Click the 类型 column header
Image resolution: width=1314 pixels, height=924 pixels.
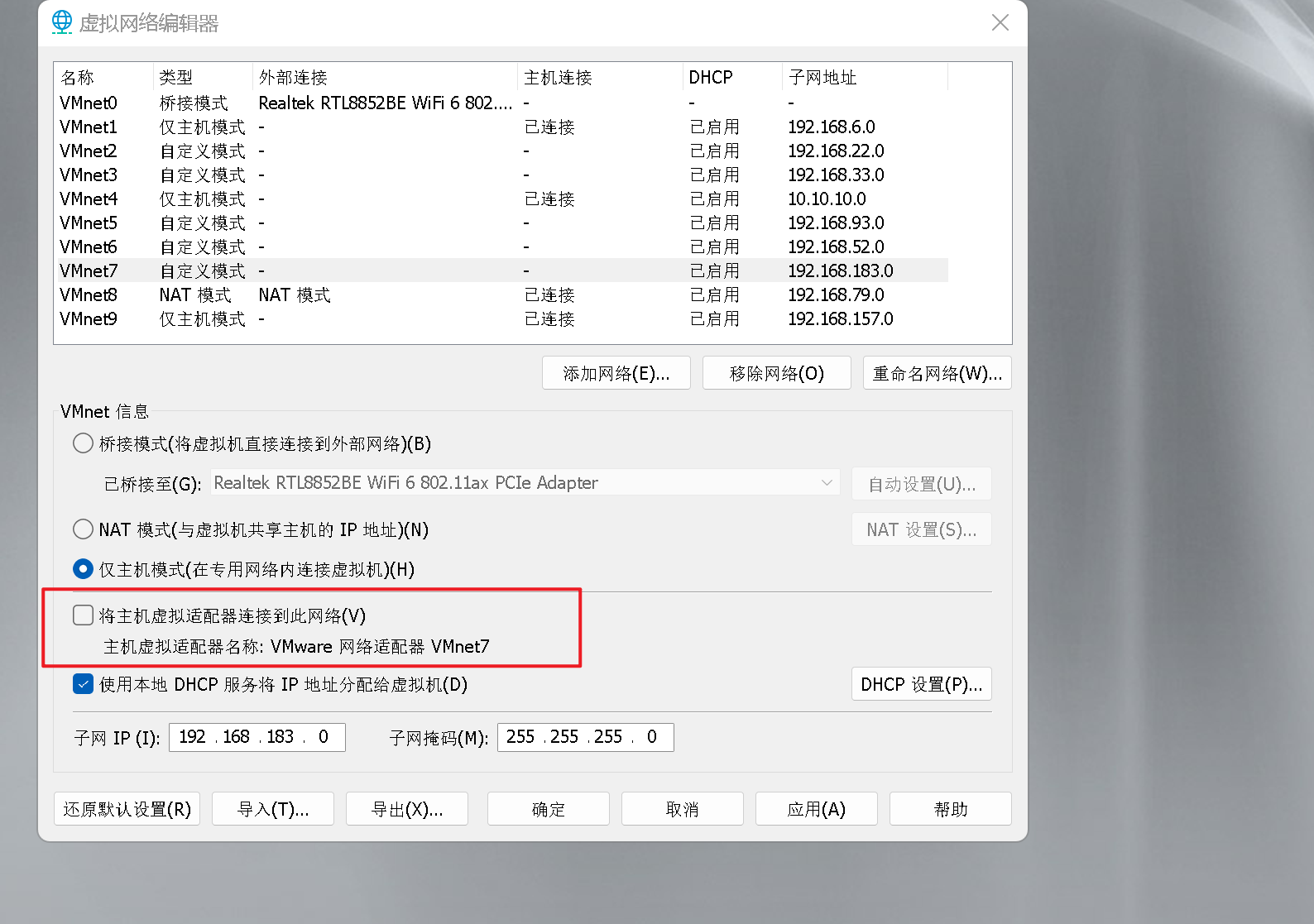pos(203,77)
